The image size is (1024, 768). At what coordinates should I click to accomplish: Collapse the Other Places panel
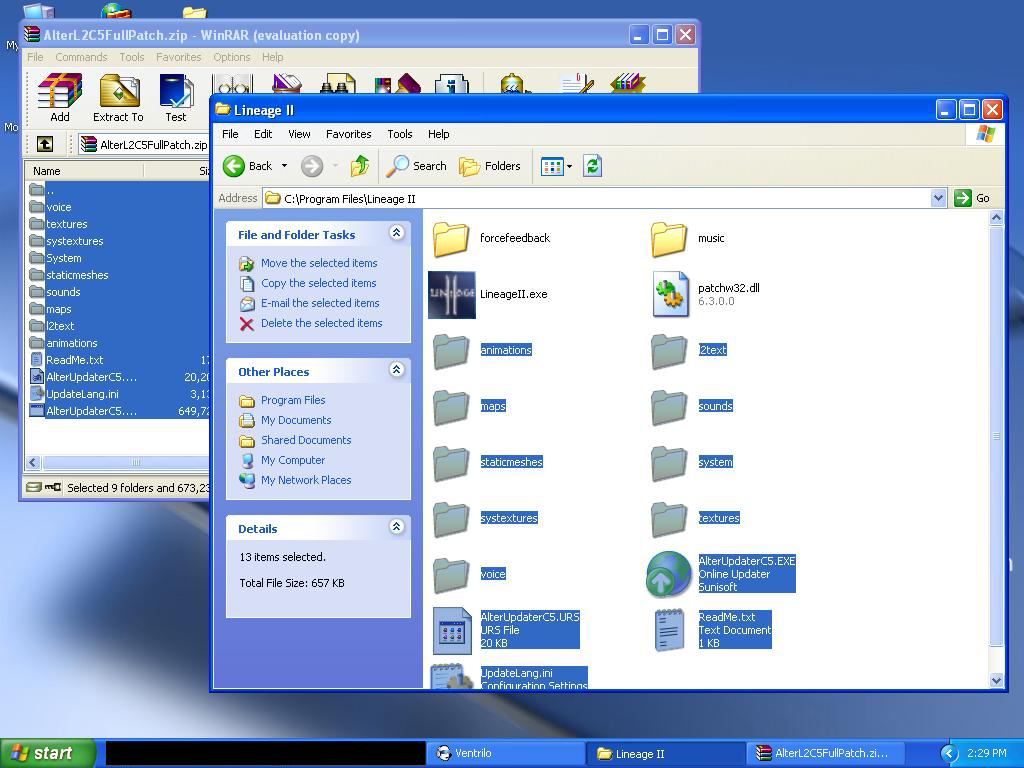(396, 370)
